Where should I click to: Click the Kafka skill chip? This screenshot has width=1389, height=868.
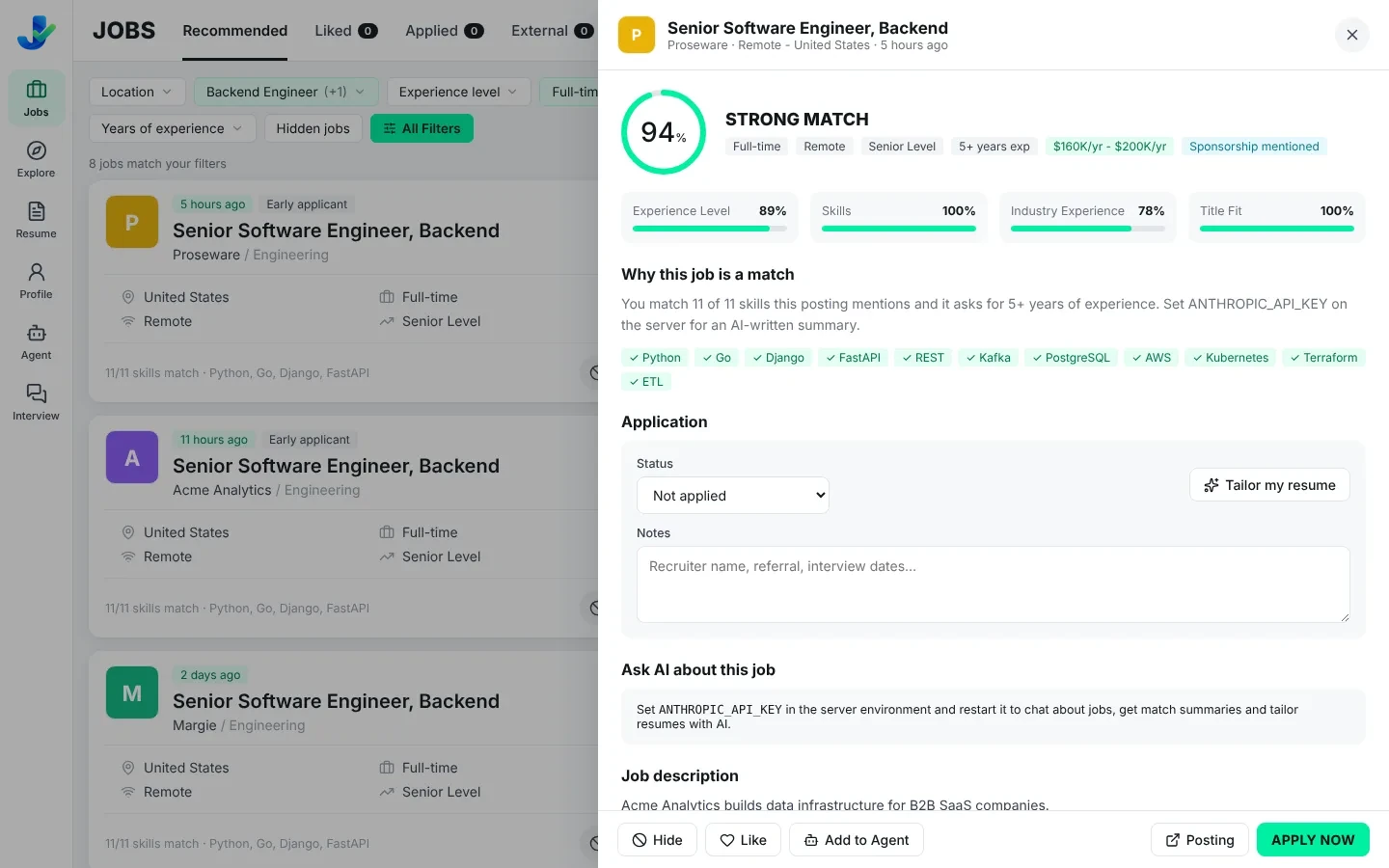pyautogui.click(x=989, y=358)
